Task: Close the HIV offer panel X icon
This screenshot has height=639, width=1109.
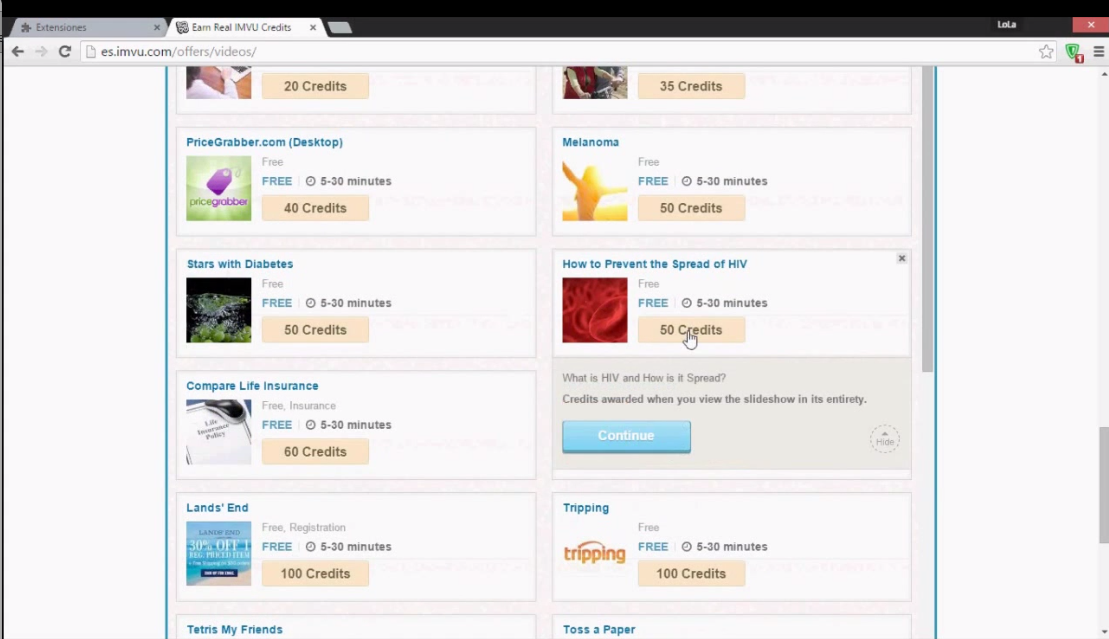Action: 902,258
